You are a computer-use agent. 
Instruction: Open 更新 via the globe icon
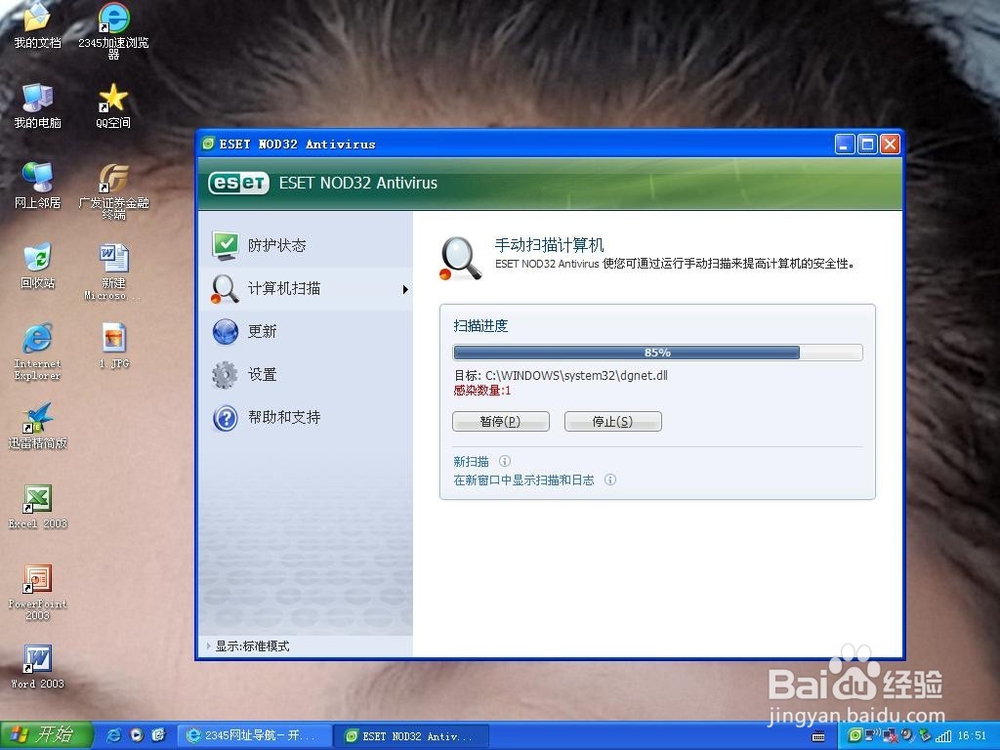(222, 331)
